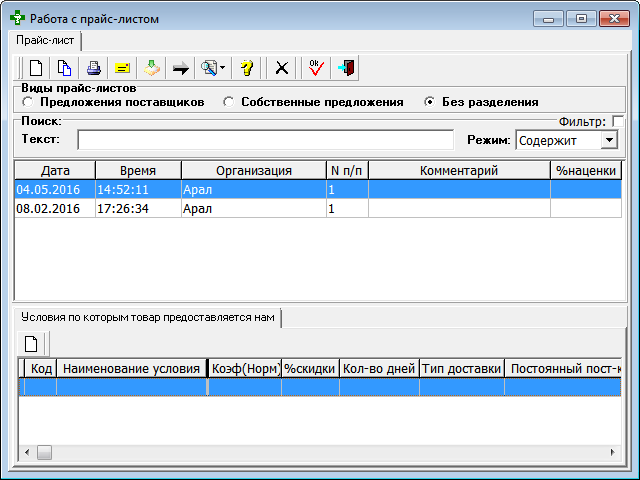The width and height of the screenshot is (640, 480).
Task: Select 'Предложения поставщиков' radio option
Action: tap(27, 102)
